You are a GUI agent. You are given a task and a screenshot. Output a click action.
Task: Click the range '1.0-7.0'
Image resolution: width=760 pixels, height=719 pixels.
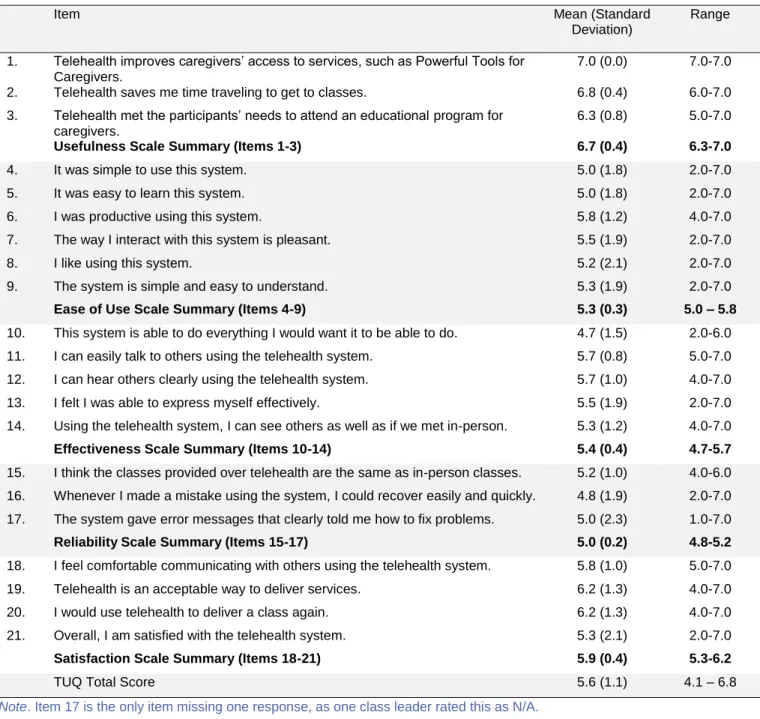tap(710, 519)
